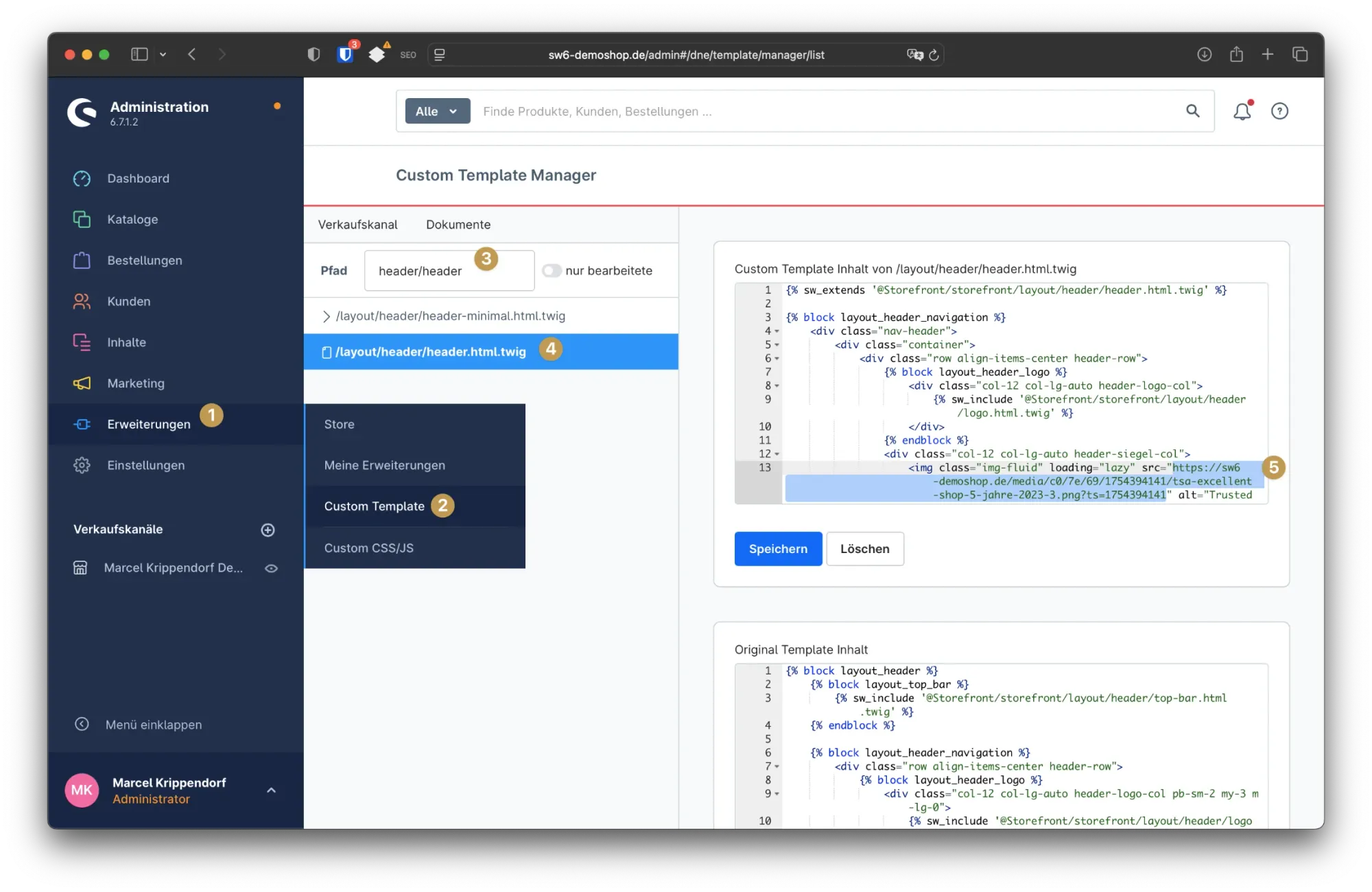1372x892 pixels.
Task: Click the Speichern button
Action: 778,549
